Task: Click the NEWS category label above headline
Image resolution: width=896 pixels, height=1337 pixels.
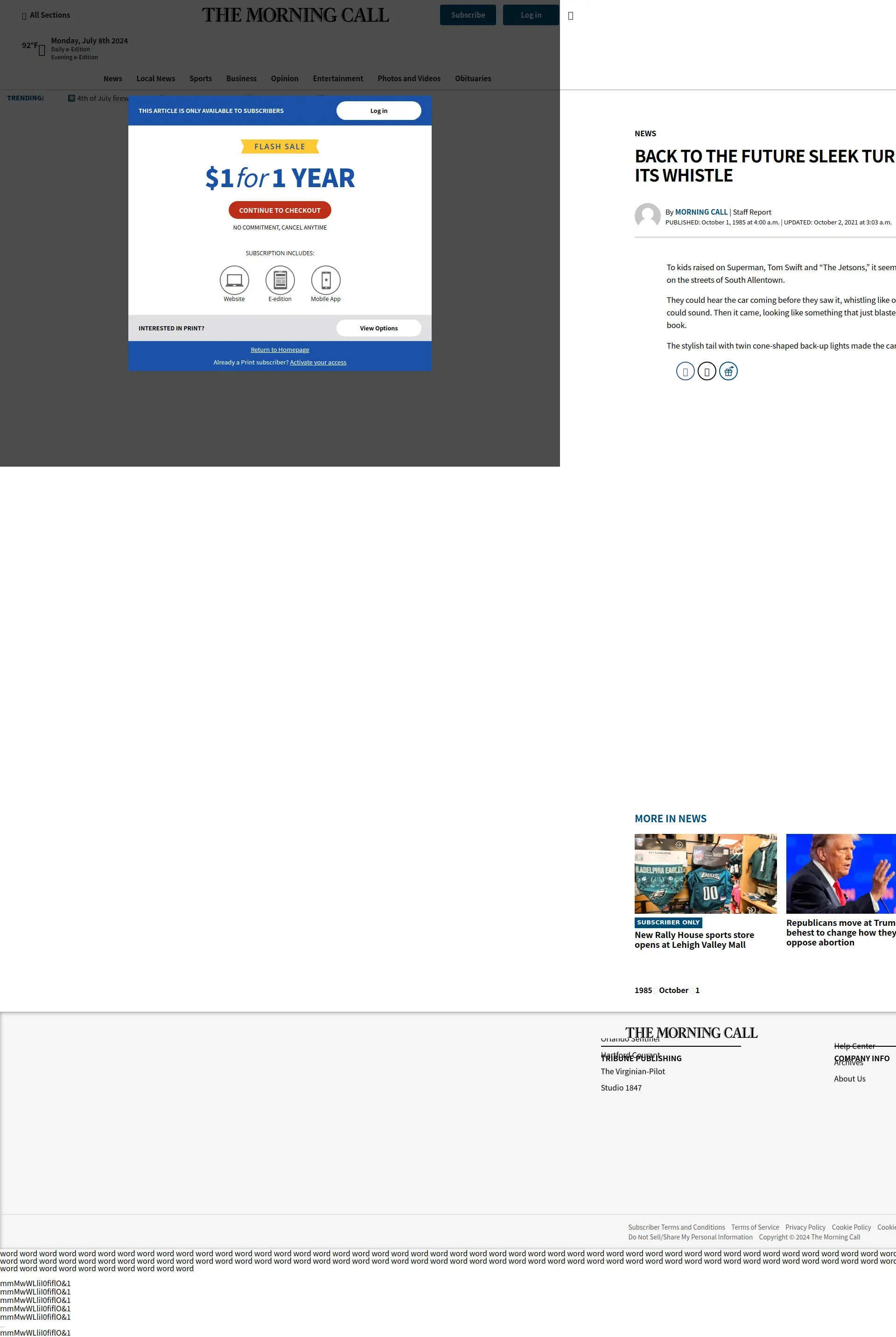Action: click(x=645, y=133)
